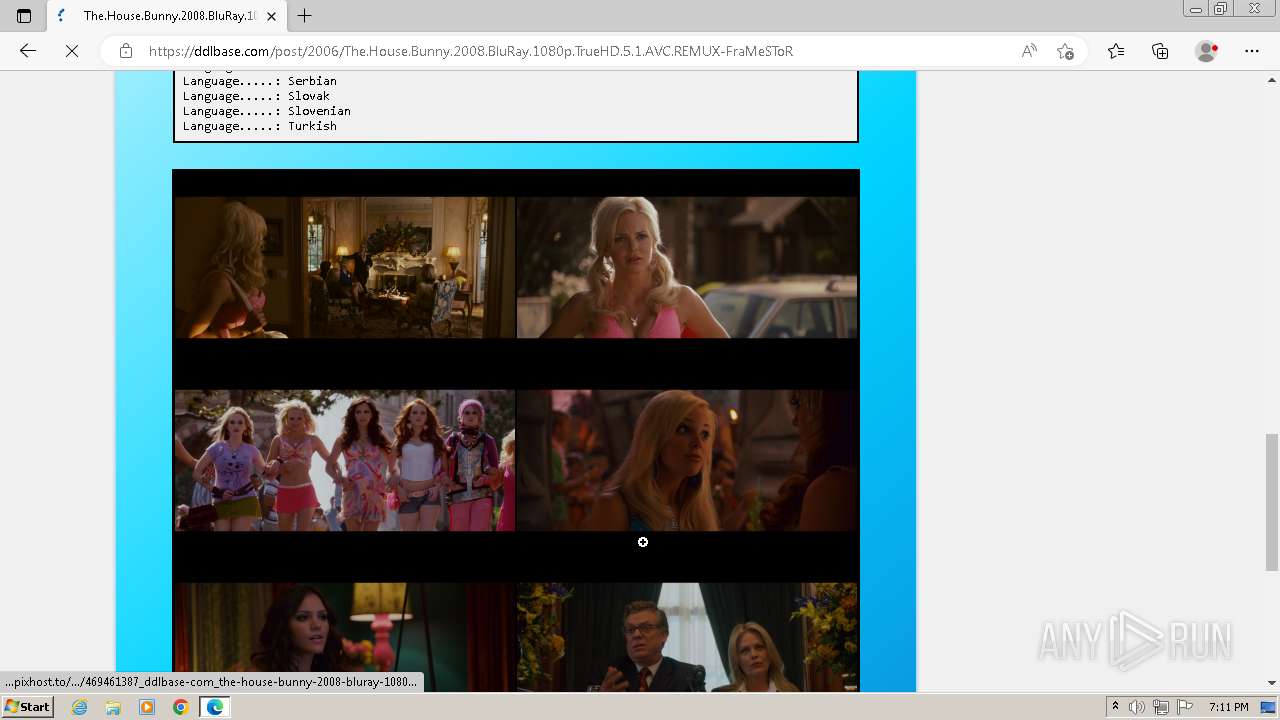Open Collections panel
This screenshot has height=720, width=1280.
tap(1160, 51)
